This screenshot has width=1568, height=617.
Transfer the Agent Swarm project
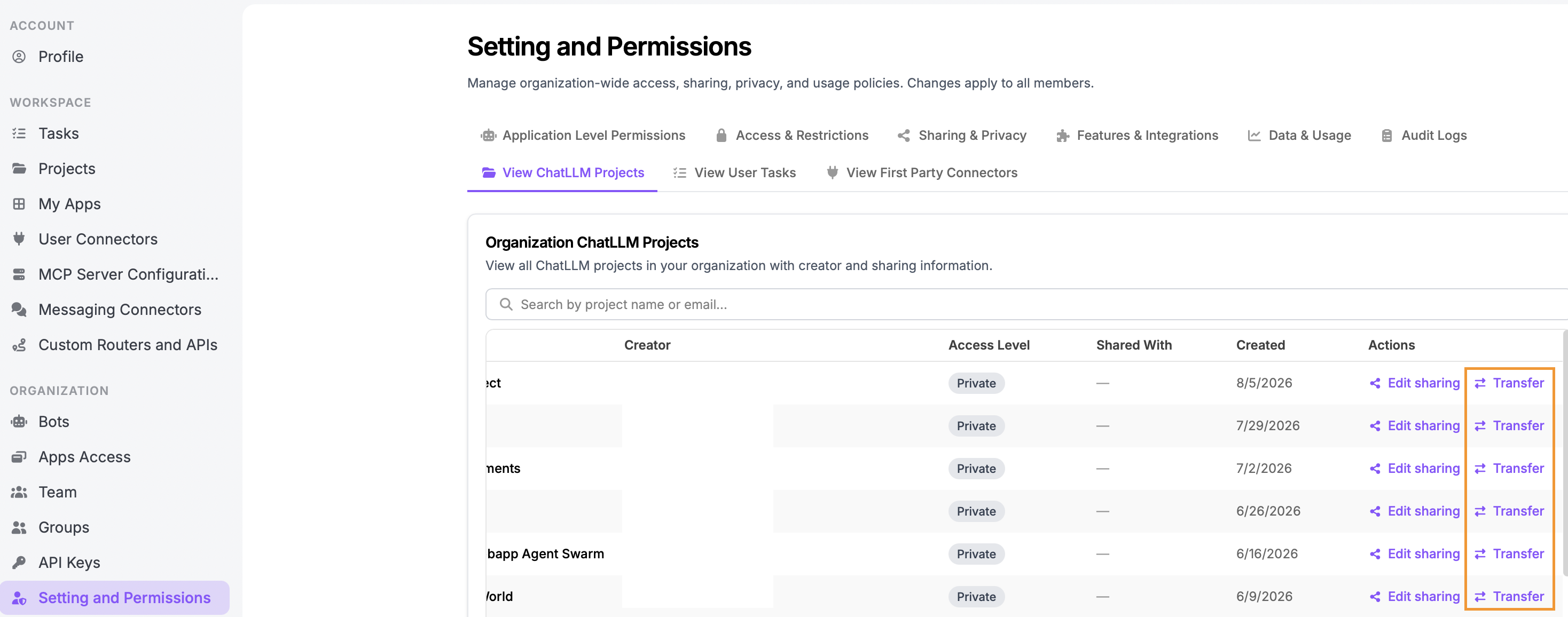coord(1509,553)
